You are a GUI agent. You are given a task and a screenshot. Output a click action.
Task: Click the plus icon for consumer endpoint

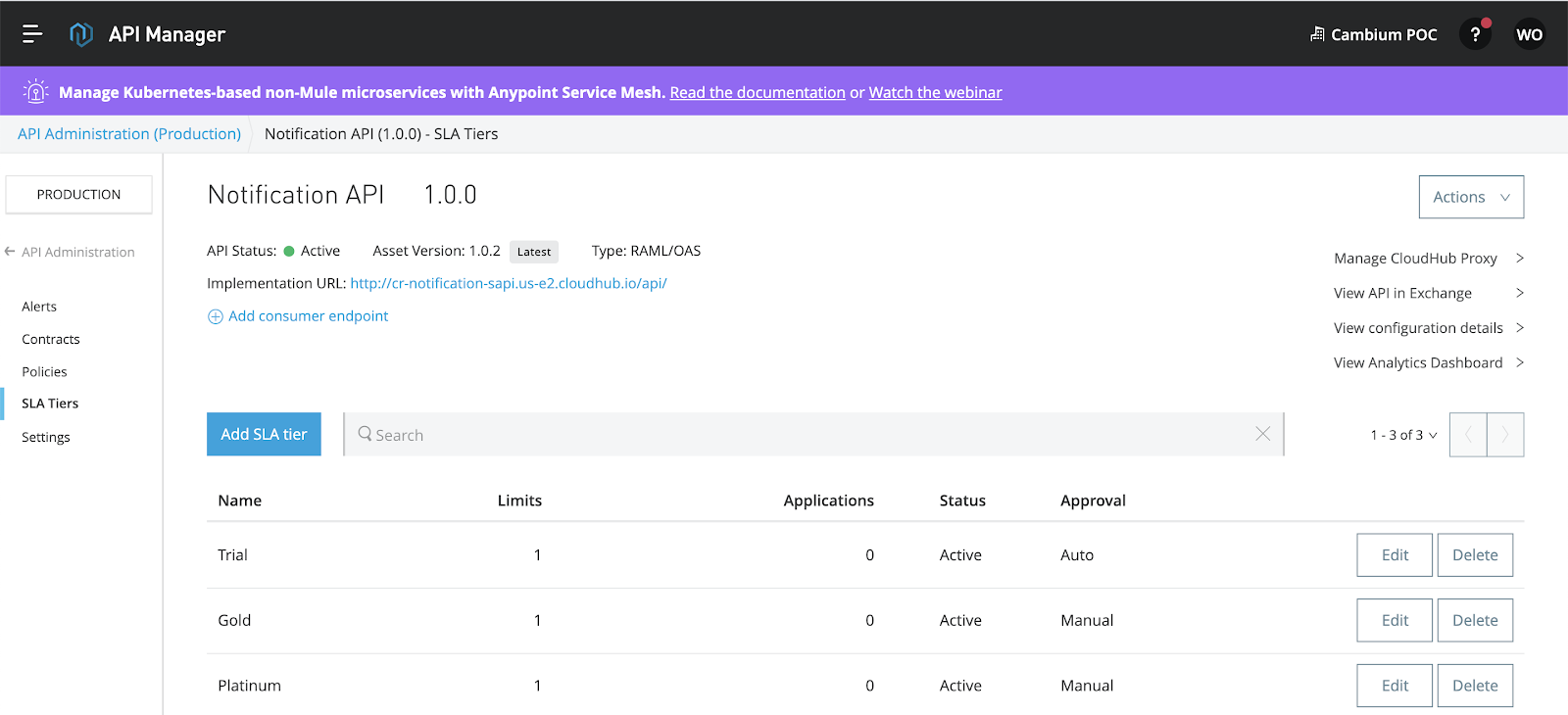pos(216,316)
